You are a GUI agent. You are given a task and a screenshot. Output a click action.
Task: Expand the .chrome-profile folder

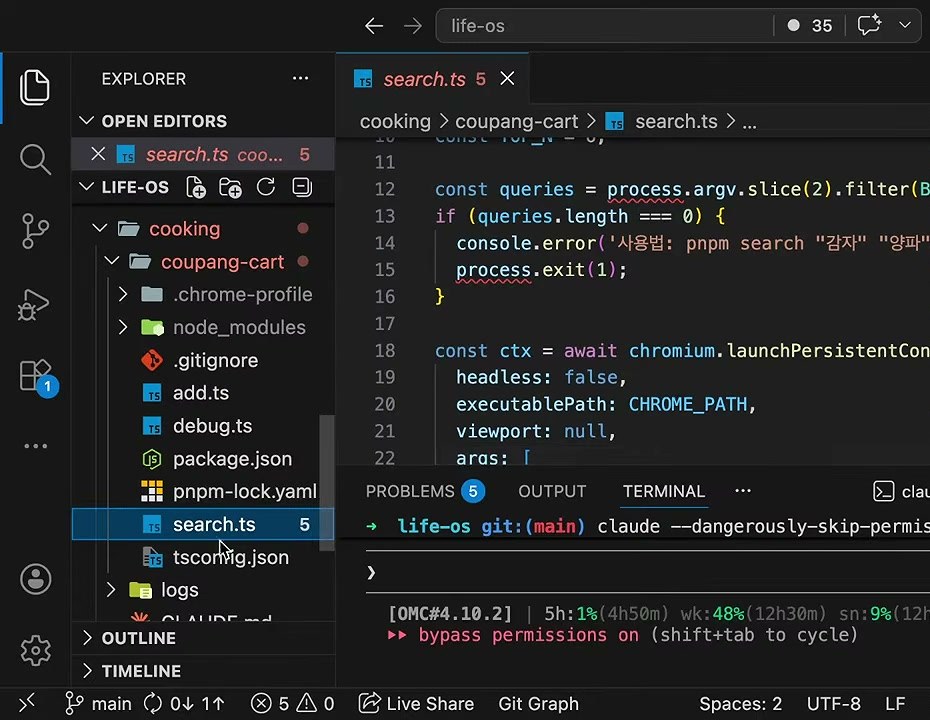[123, 294]
